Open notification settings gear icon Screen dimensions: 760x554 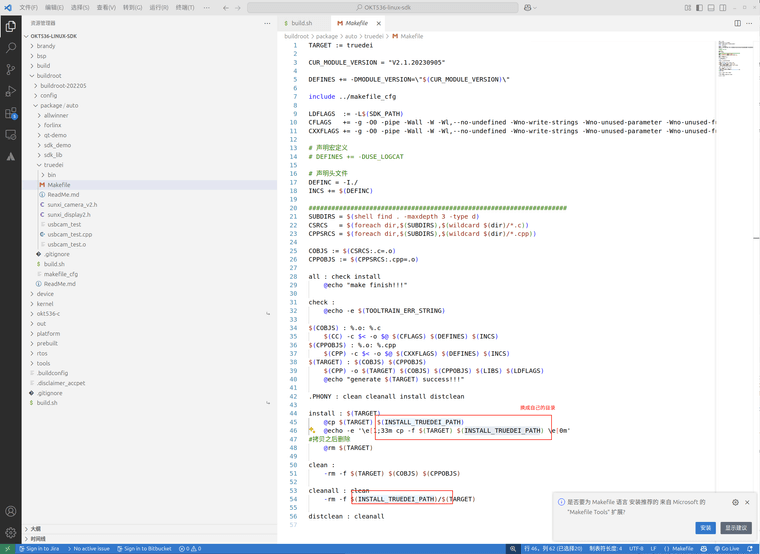(x=735, y=502)
